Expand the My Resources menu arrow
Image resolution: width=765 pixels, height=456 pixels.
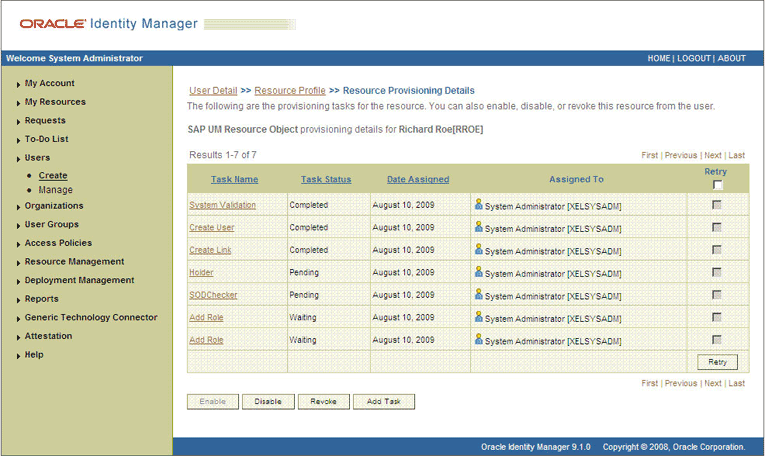coord(18,103)
